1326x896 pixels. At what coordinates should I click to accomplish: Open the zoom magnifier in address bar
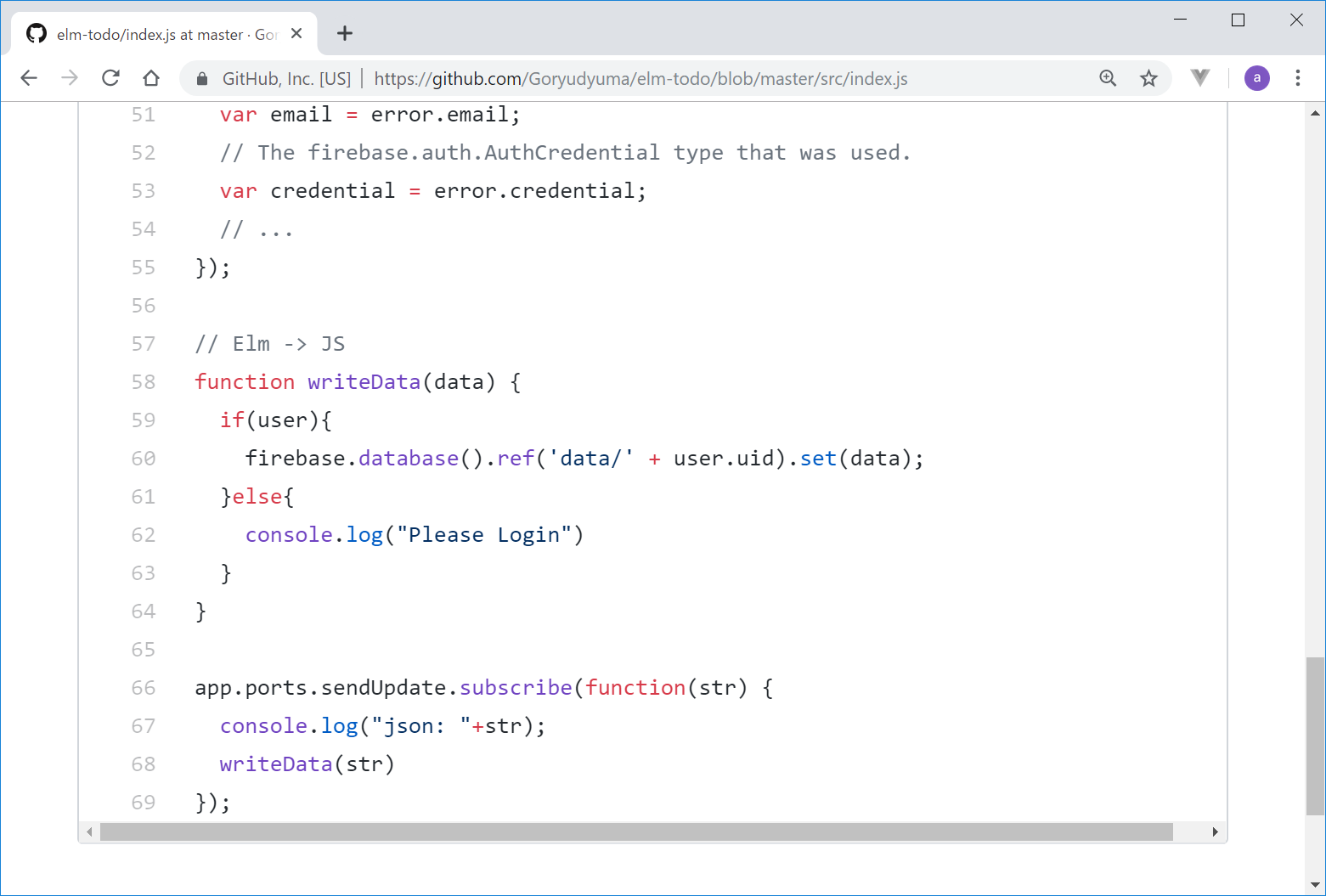point(1108,78)
